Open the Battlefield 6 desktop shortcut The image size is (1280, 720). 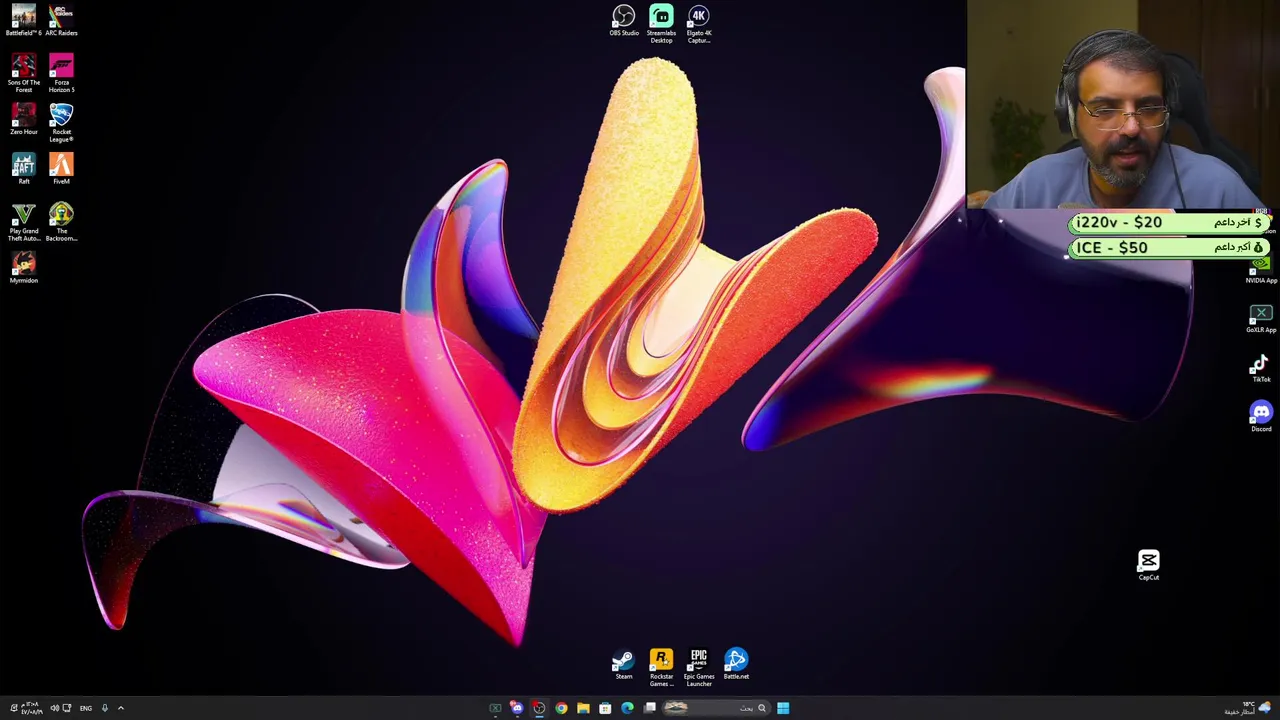23,20
